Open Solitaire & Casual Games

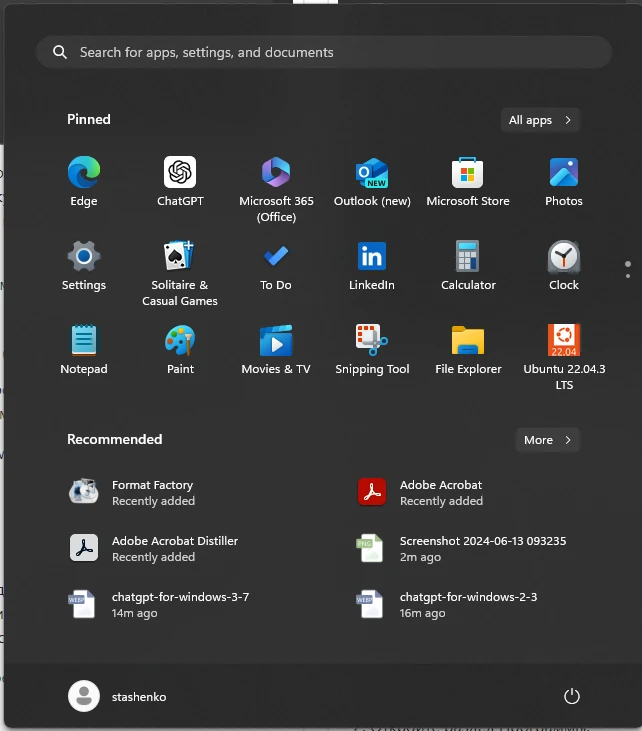[x=180, y=258]
